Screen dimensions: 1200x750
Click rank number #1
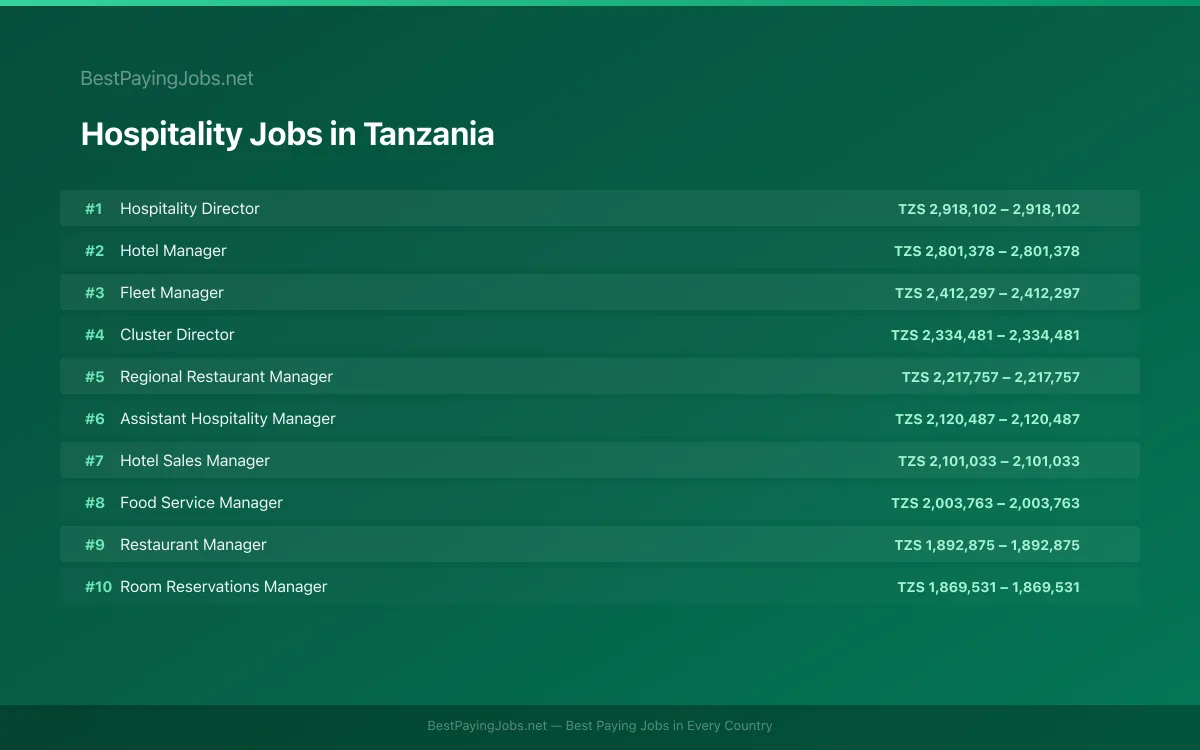[x=94, y=209]
